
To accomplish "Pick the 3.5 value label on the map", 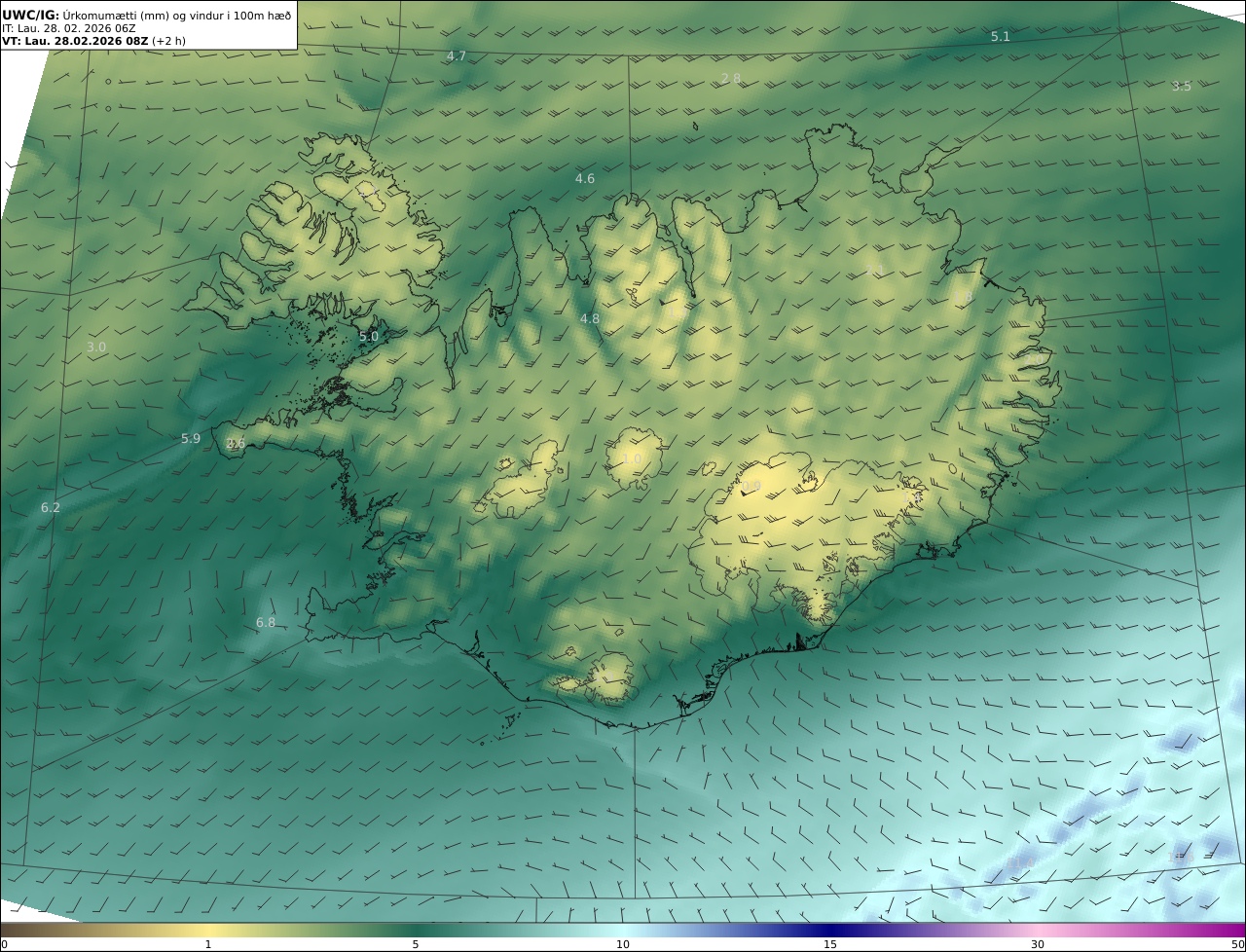I will click(x=1182, y=87).
